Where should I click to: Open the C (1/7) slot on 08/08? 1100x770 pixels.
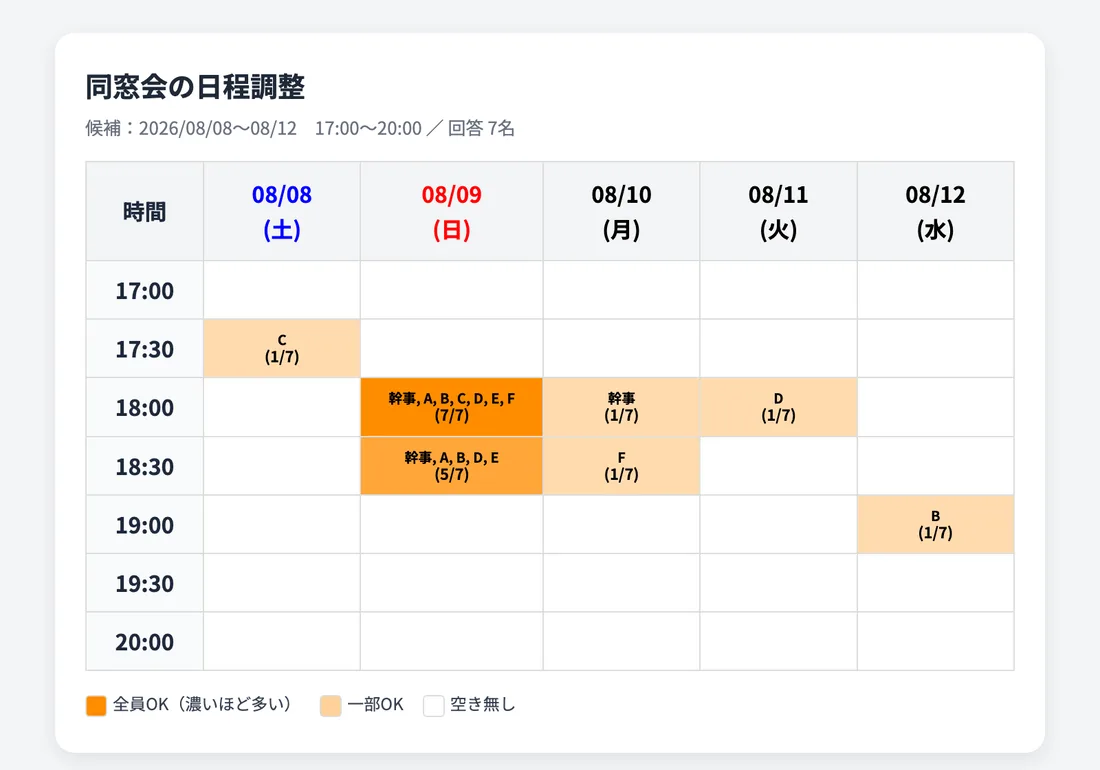[x=282, y=349]
